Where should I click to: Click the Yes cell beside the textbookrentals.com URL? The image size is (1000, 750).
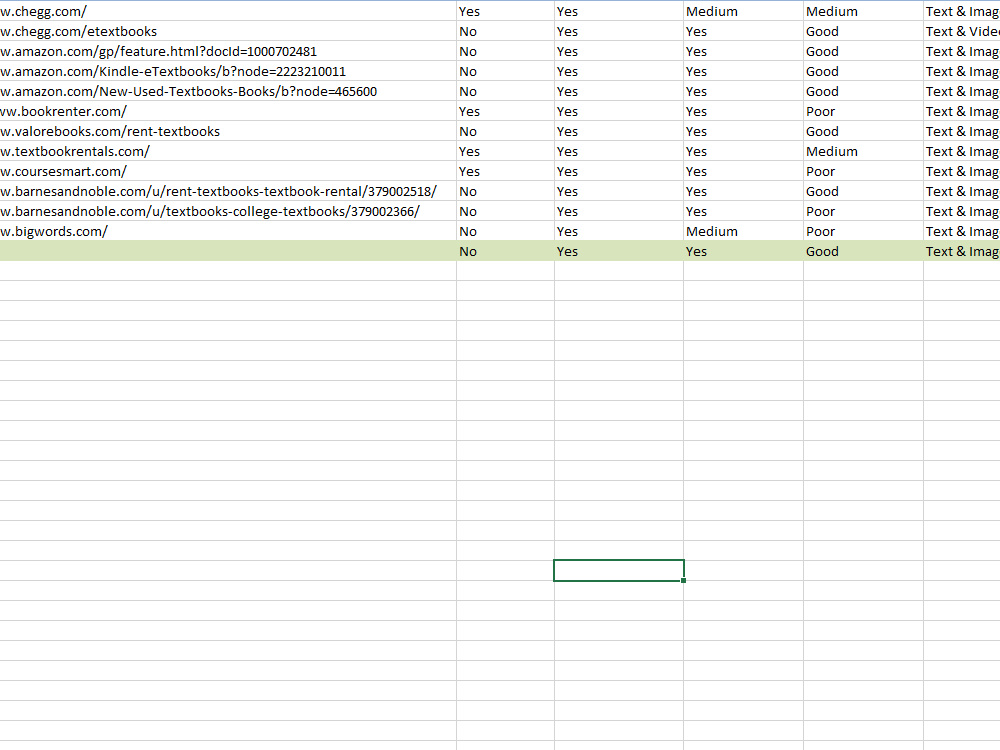point(505,151)
